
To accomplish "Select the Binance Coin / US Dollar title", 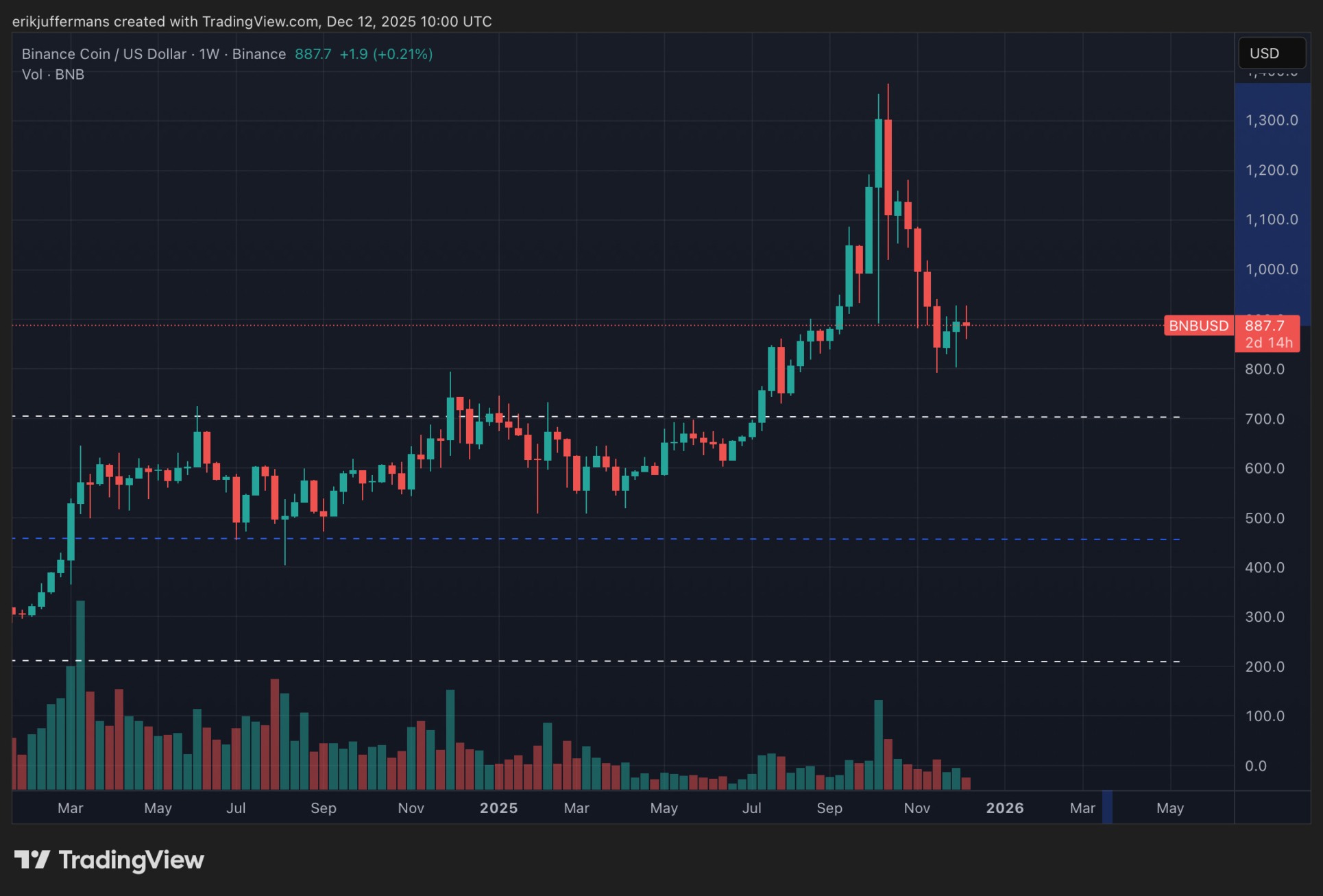I will (x=104, y=54).
